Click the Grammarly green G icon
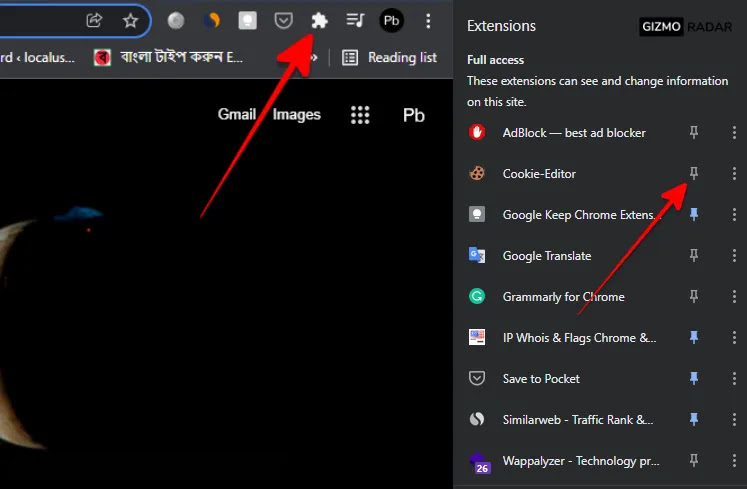Screen dimensions: 747x489 [477, 296]
